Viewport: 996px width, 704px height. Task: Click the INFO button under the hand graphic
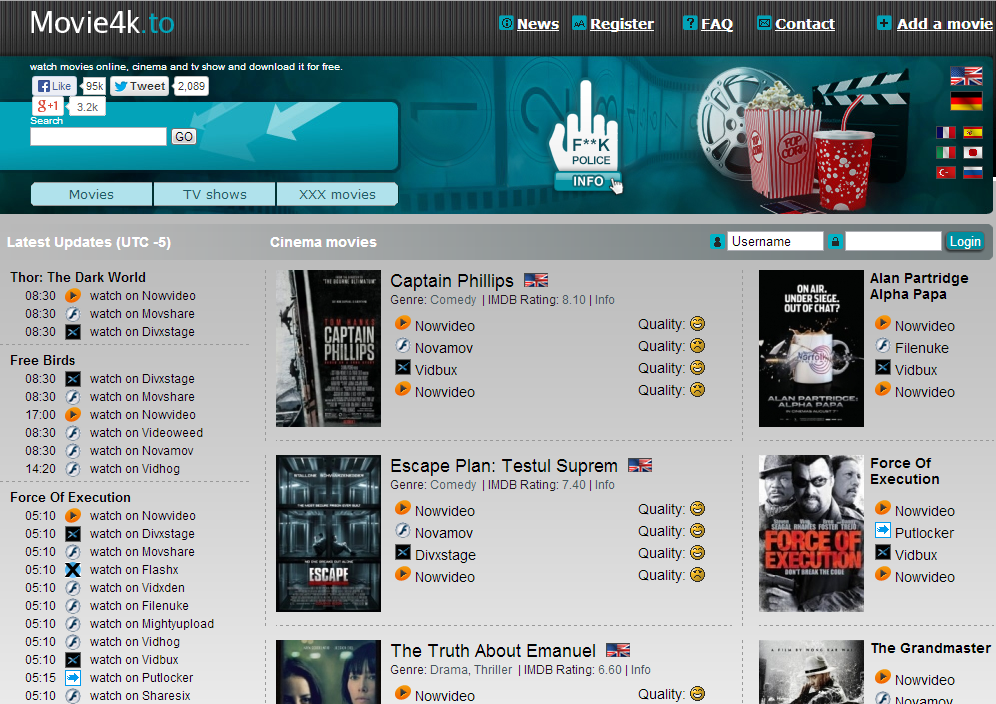coord(588,182)
